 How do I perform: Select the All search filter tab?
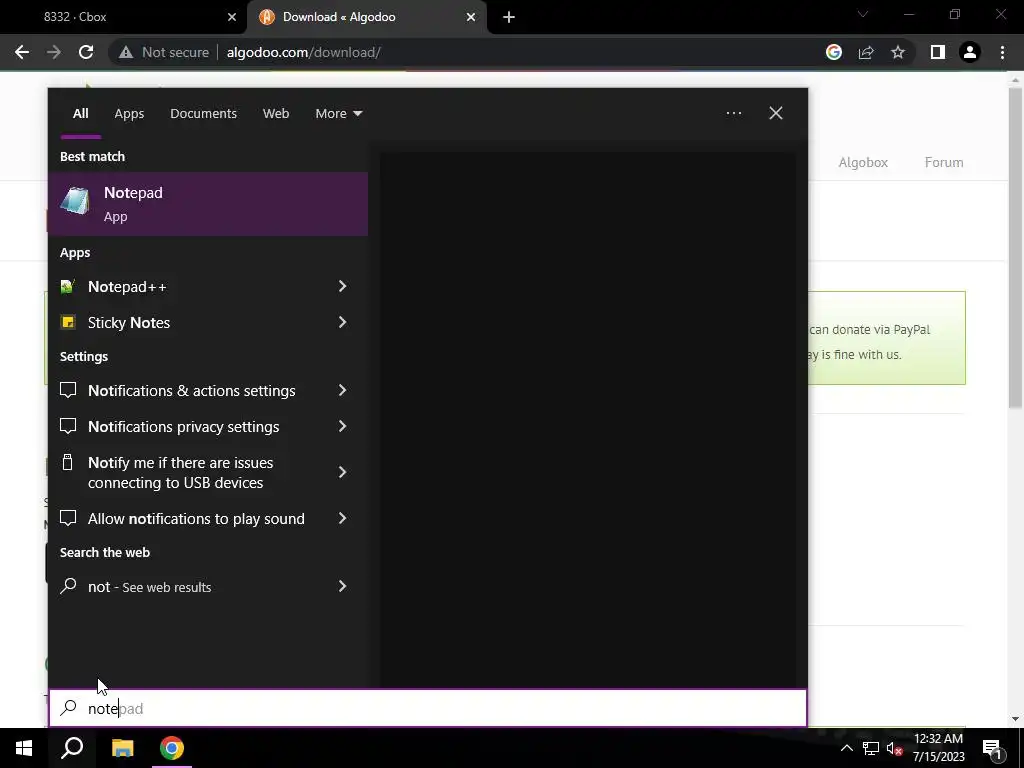(80, 114)
